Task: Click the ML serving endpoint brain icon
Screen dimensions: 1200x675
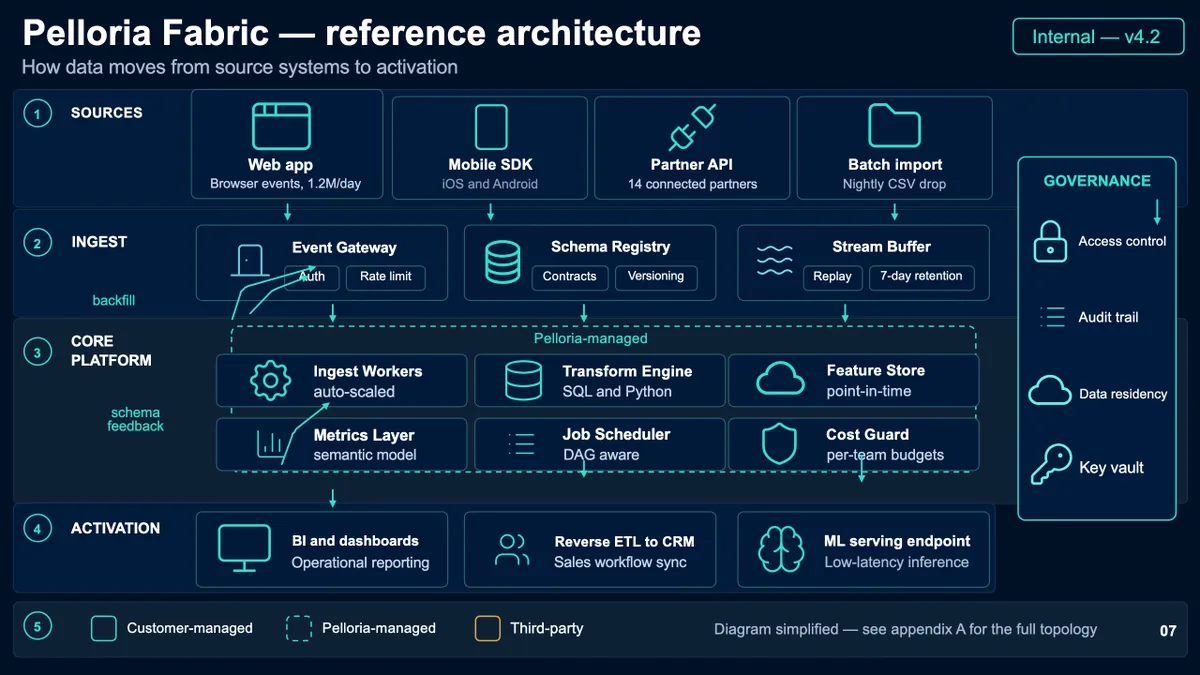Action: click(x=781, y=550)
